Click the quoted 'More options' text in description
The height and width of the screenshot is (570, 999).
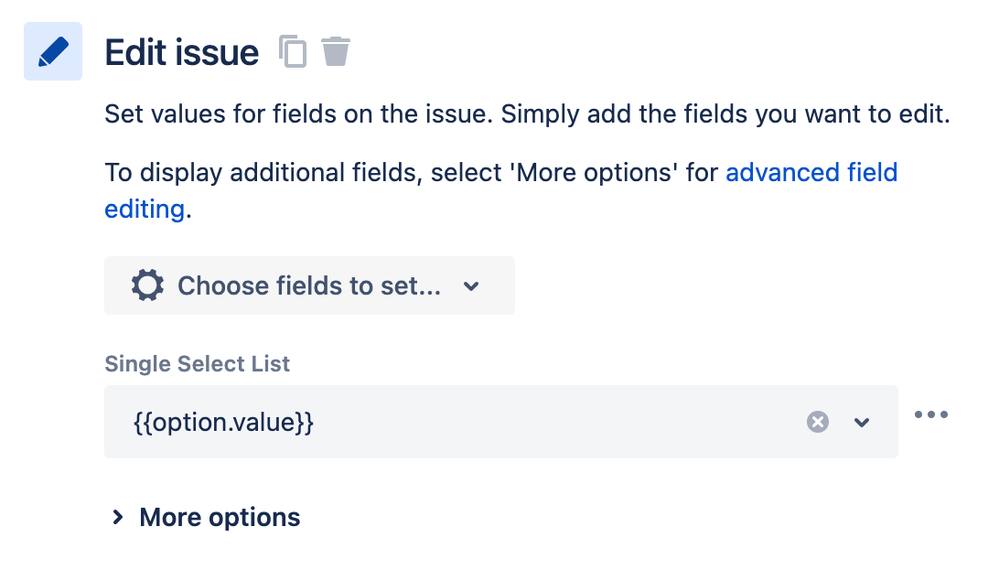[x=594, y=172]
